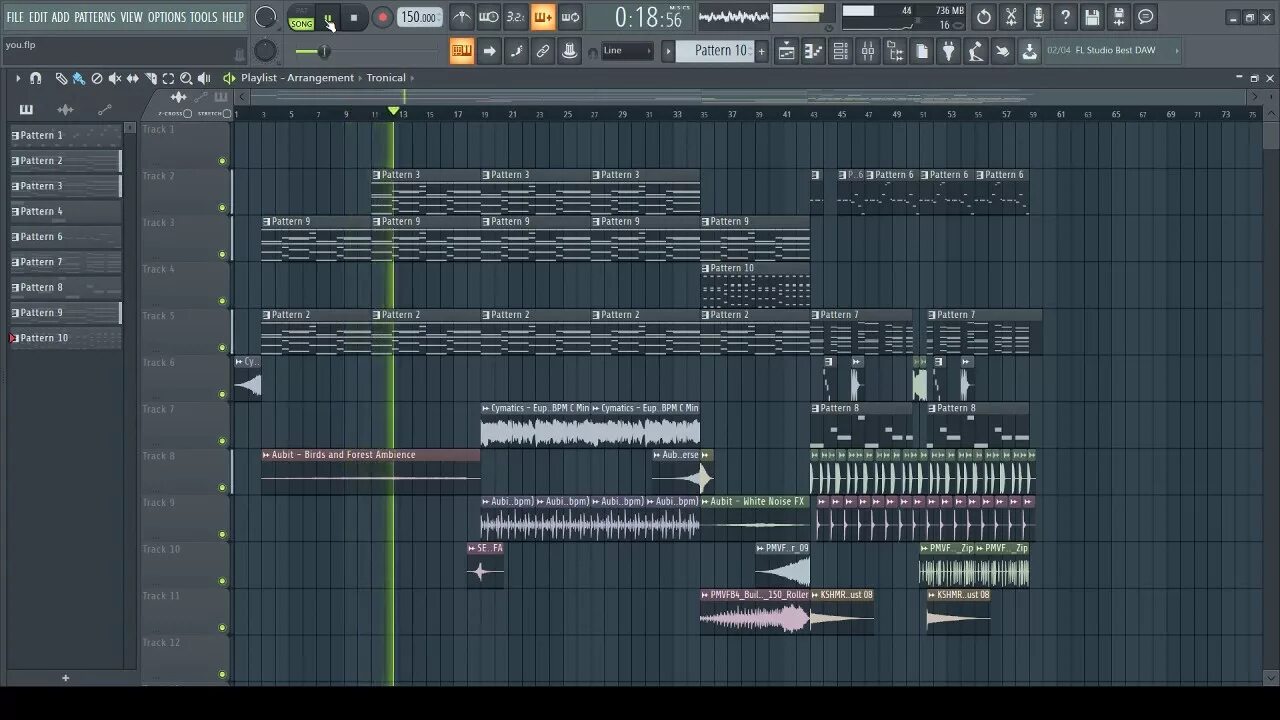Screen dimensions: 1280x720
Task: Open help with the question mark icon
Action: [x=1065, y=17]
